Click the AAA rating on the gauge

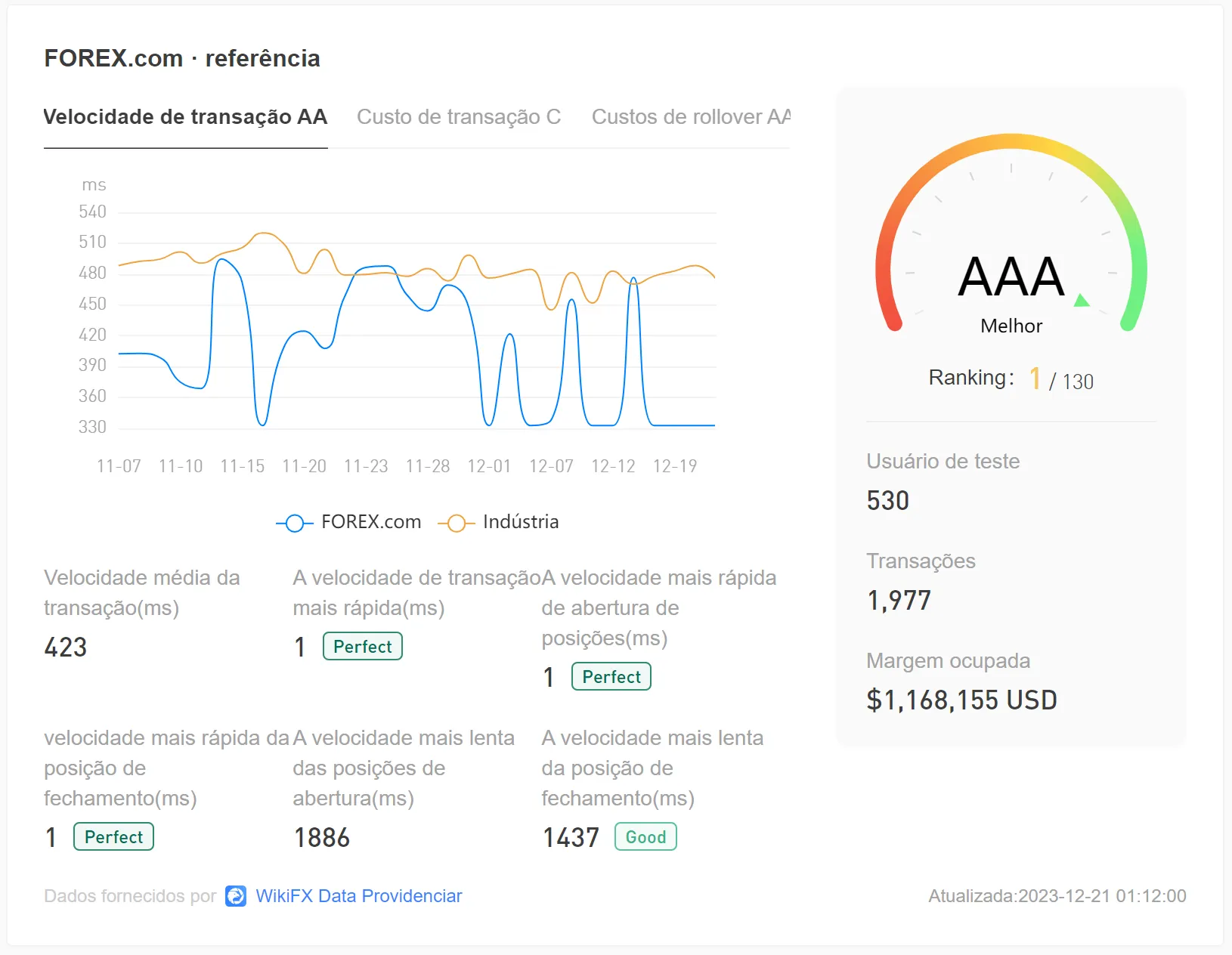pyautogui.click(x=1011, y=277)
